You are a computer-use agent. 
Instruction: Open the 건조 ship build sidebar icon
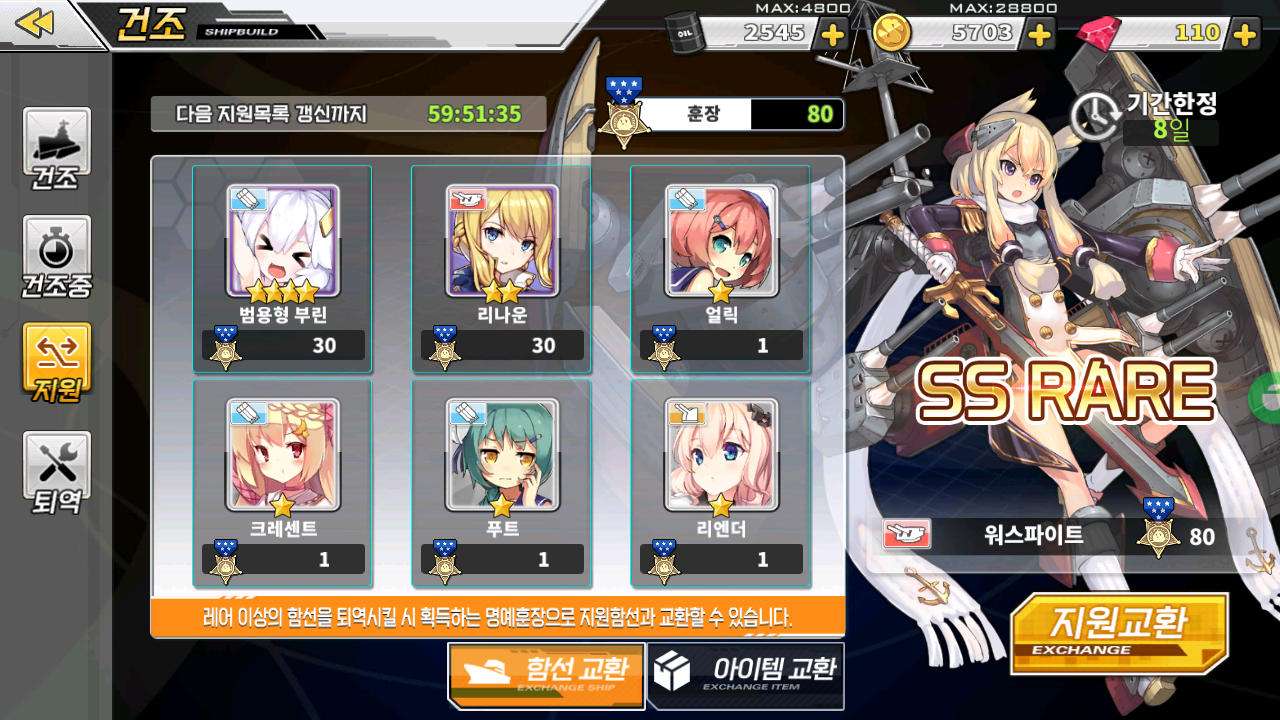(57, 150)
